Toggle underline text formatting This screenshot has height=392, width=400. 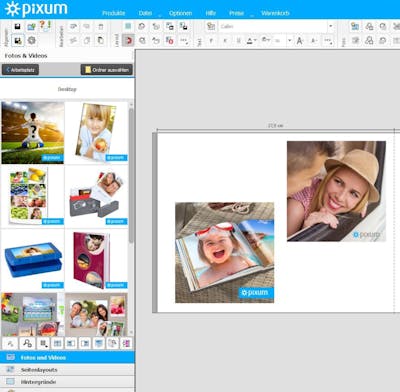click(239, 41)
